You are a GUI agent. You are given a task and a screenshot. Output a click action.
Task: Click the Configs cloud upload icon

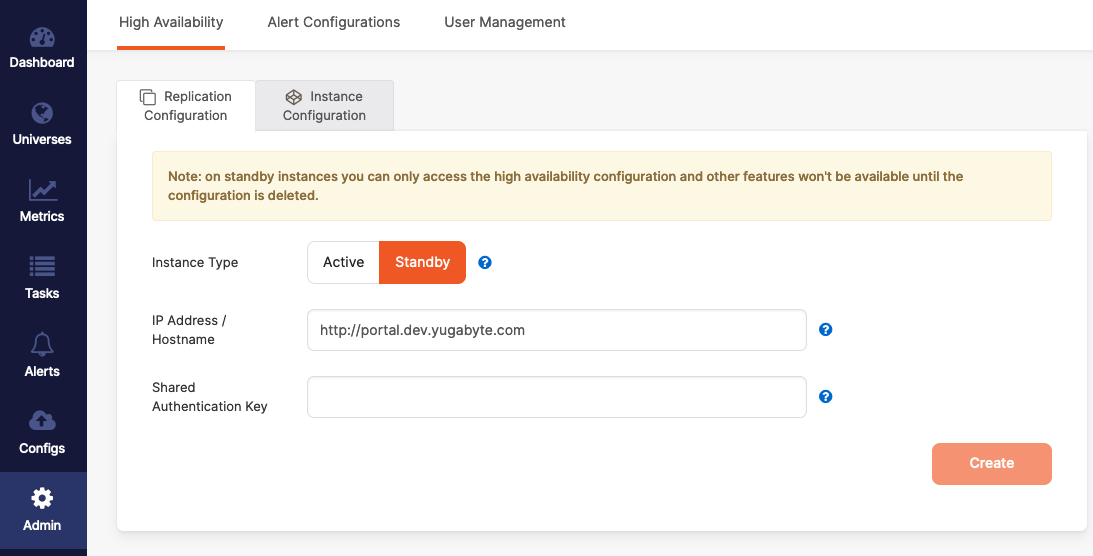pos(42,421)
